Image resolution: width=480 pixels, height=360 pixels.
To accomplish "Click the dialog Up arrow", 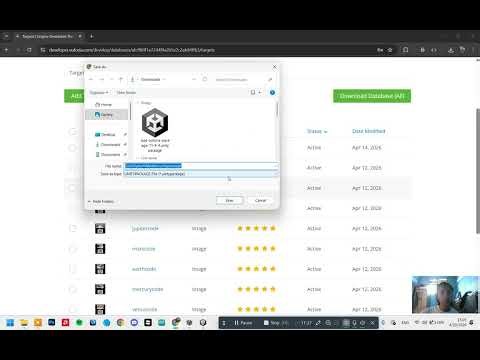I will pyautogui.click(x=121, y=79).
